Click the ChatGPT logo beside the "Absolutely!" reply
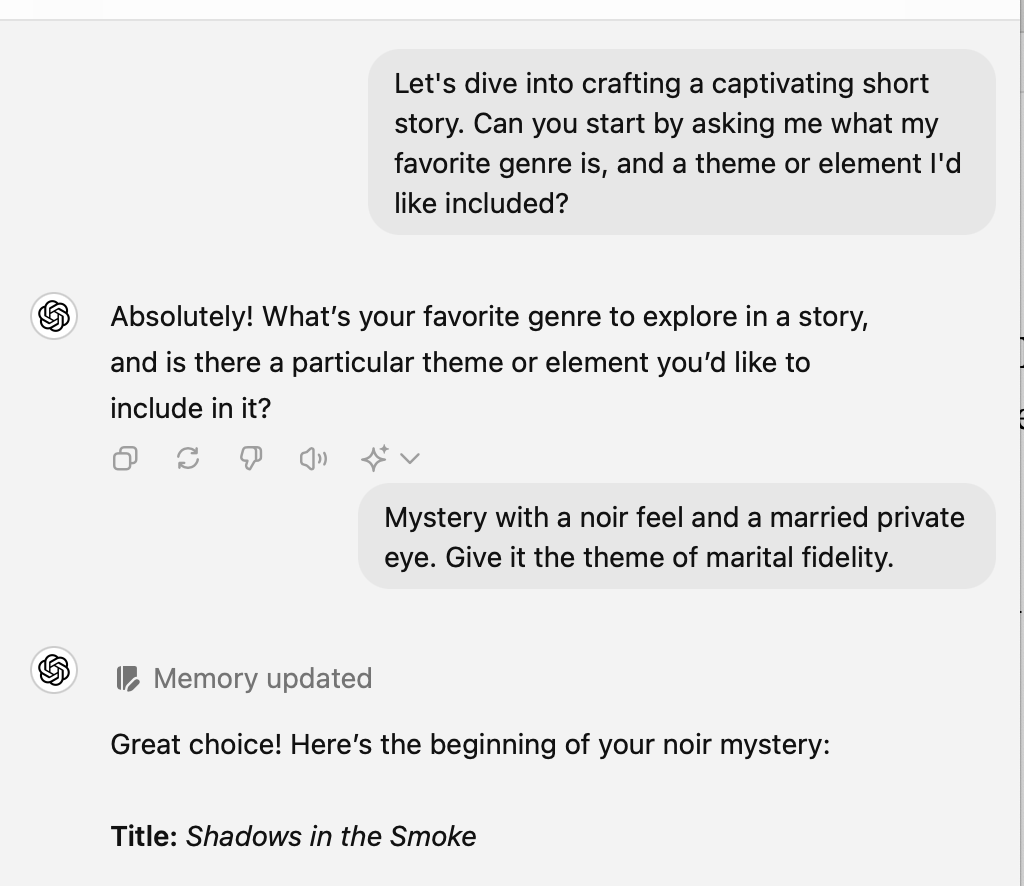Image resolution: width=1024 pixels, height=886 pixels. [54, 316]
